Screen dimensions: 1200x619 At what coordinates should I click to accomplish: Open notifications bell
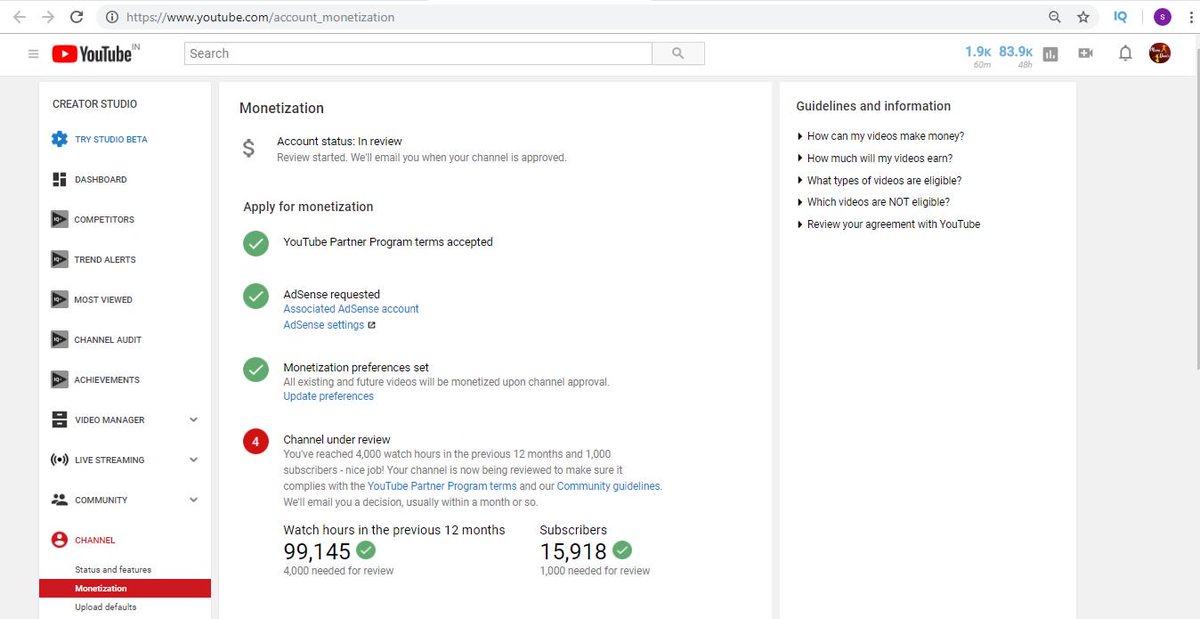pyautogui.click(x=1125, y=54)
